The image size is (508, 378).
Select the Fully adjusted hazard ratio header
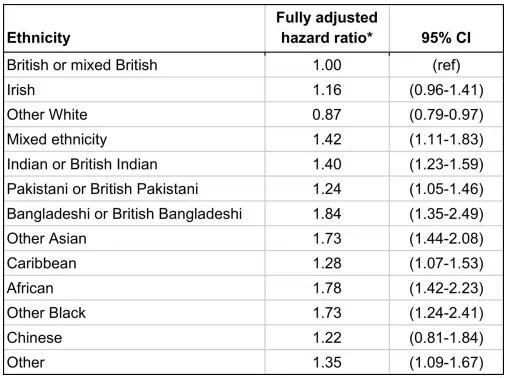click(x=327, y=27)
